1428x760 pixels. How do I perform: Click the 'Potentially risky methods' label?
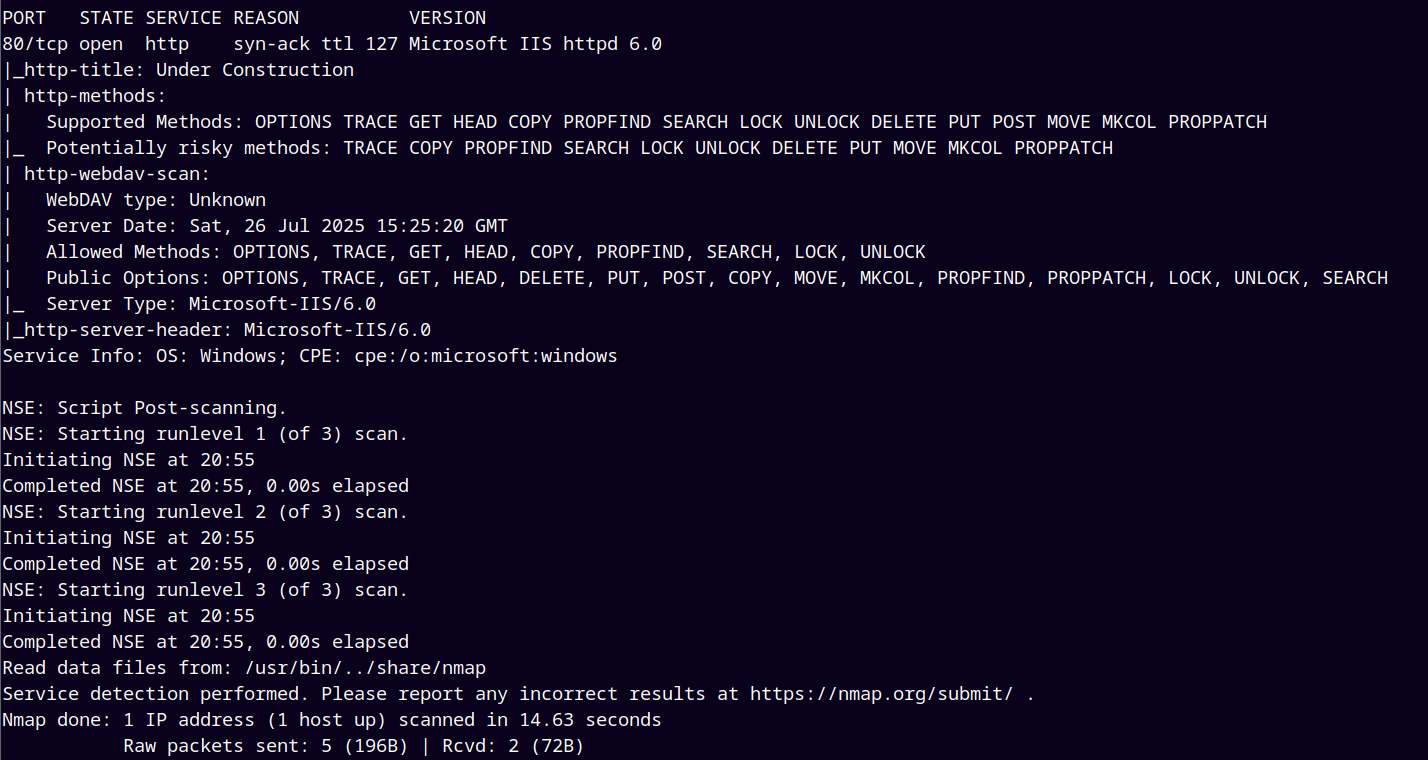[183, 148]
